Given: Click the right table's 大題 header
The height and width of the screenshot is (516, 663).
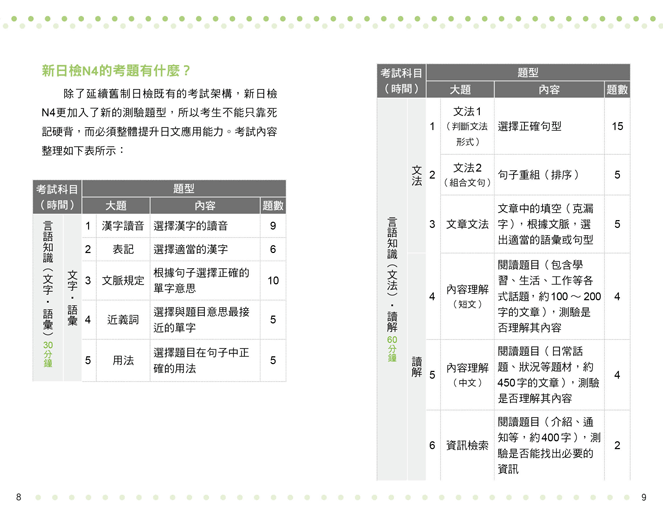Looking at the screenshot, I should (x=460, y=90).
